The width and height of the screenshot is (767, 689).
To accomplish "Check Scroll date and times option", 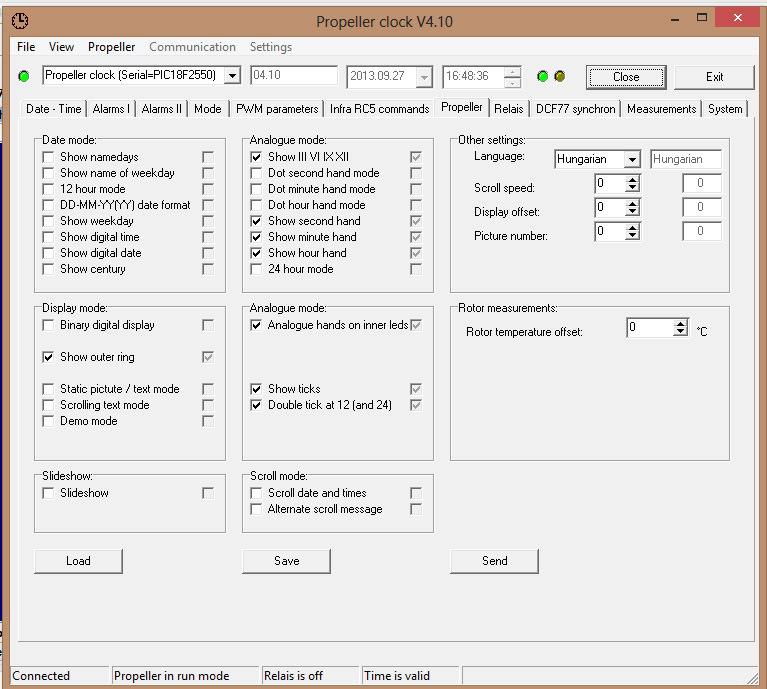I will click(256, 493).
